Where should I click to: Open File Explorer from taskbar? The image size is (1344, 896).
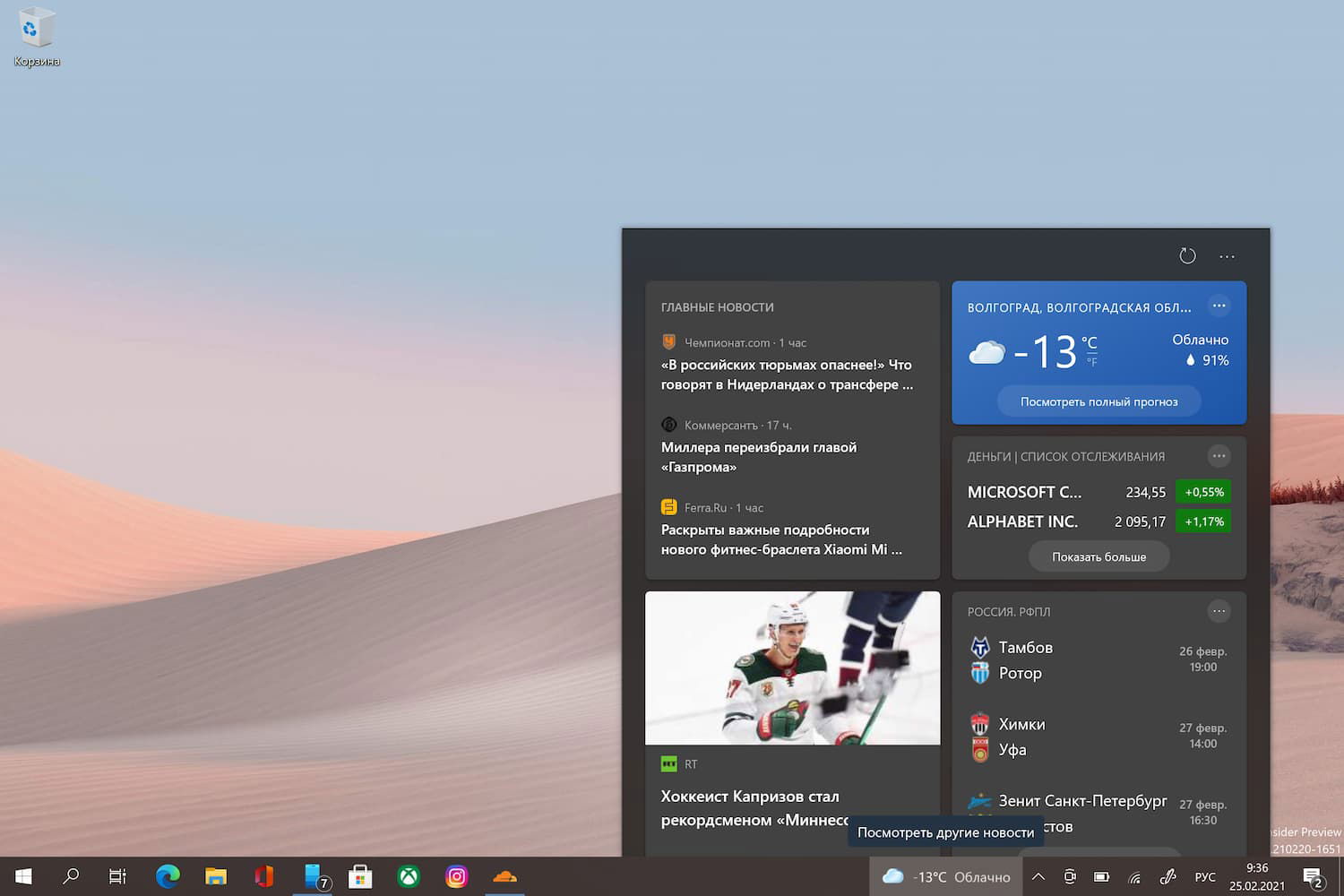pos(216,876)
